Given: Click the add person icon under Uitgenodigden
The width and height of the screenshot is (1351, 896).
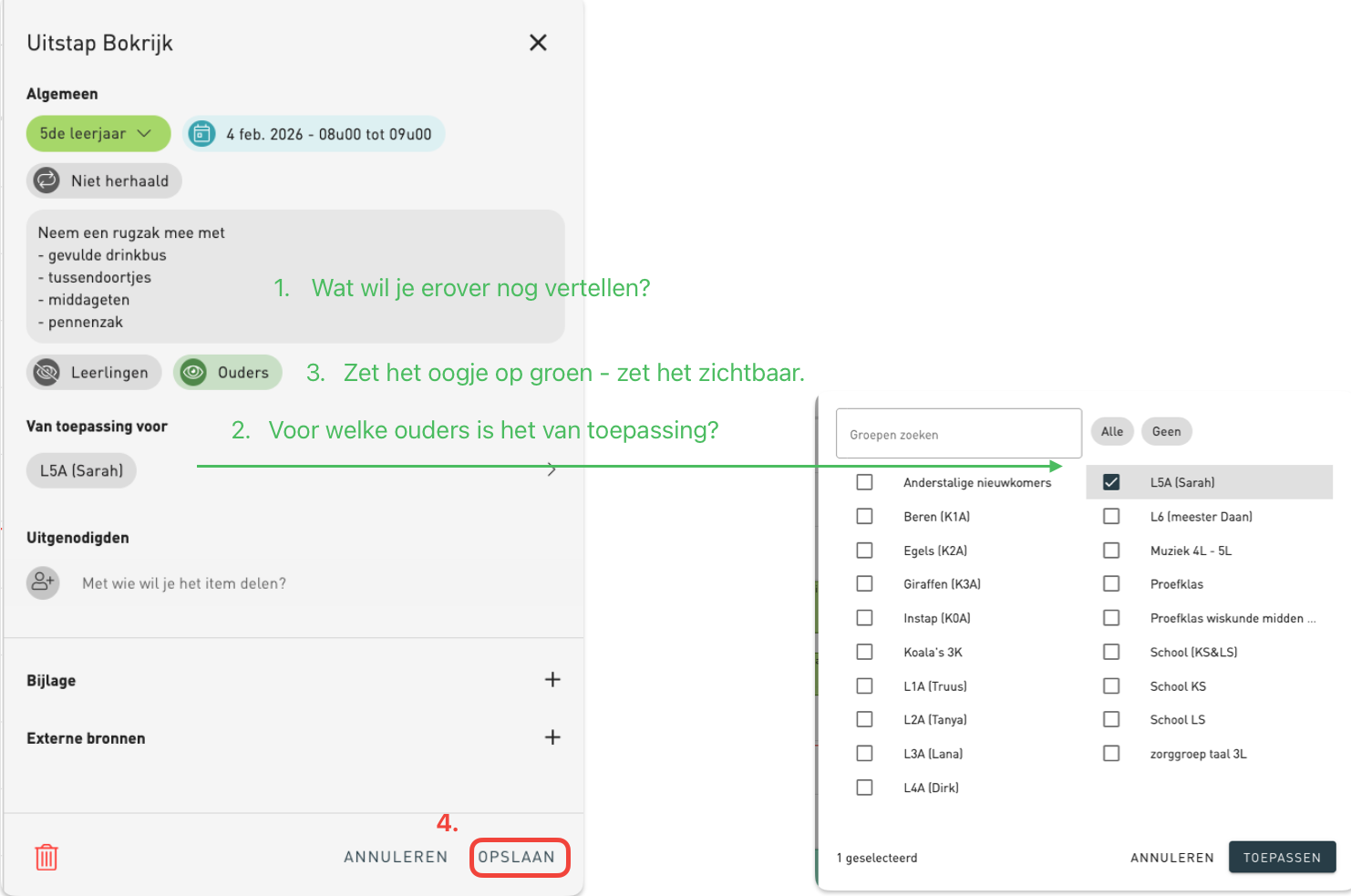Looking at the screenshot, I should pyautogui.click(x=43, y=582).
